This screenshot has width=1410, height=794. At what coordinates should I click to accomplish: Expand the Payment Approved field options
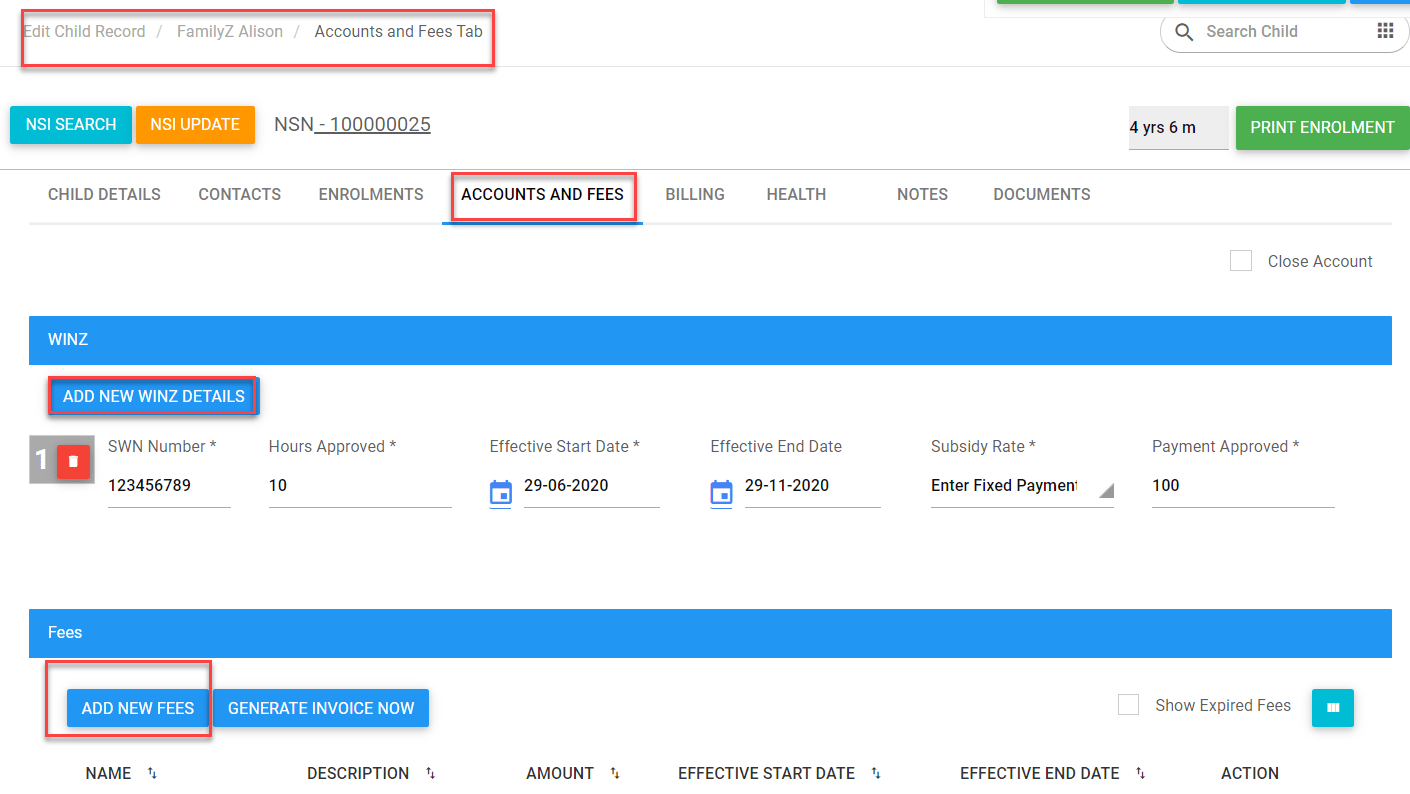pyautogui.click(x=1243, y=485)
